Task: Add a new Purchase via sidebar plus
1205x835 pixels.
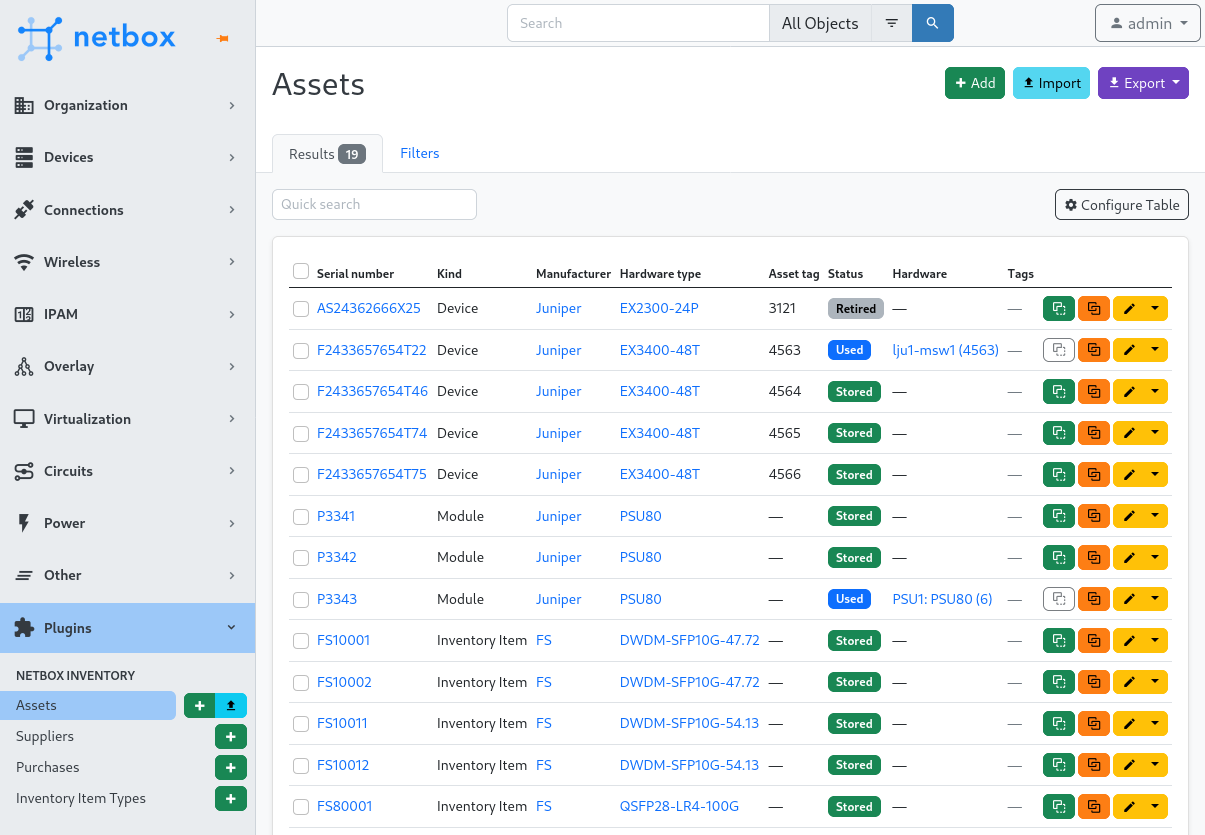Action: (x=231, y=768)
